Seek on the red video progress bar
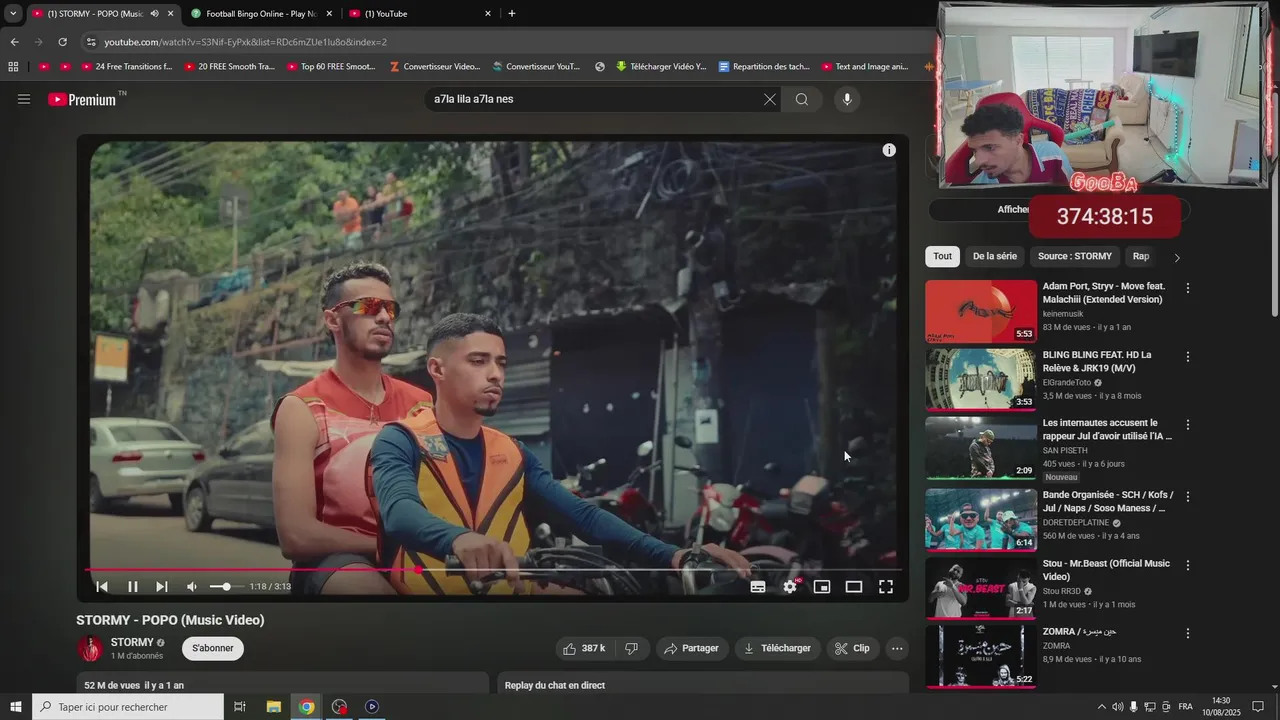The image size is (1280, 720). 495,570
